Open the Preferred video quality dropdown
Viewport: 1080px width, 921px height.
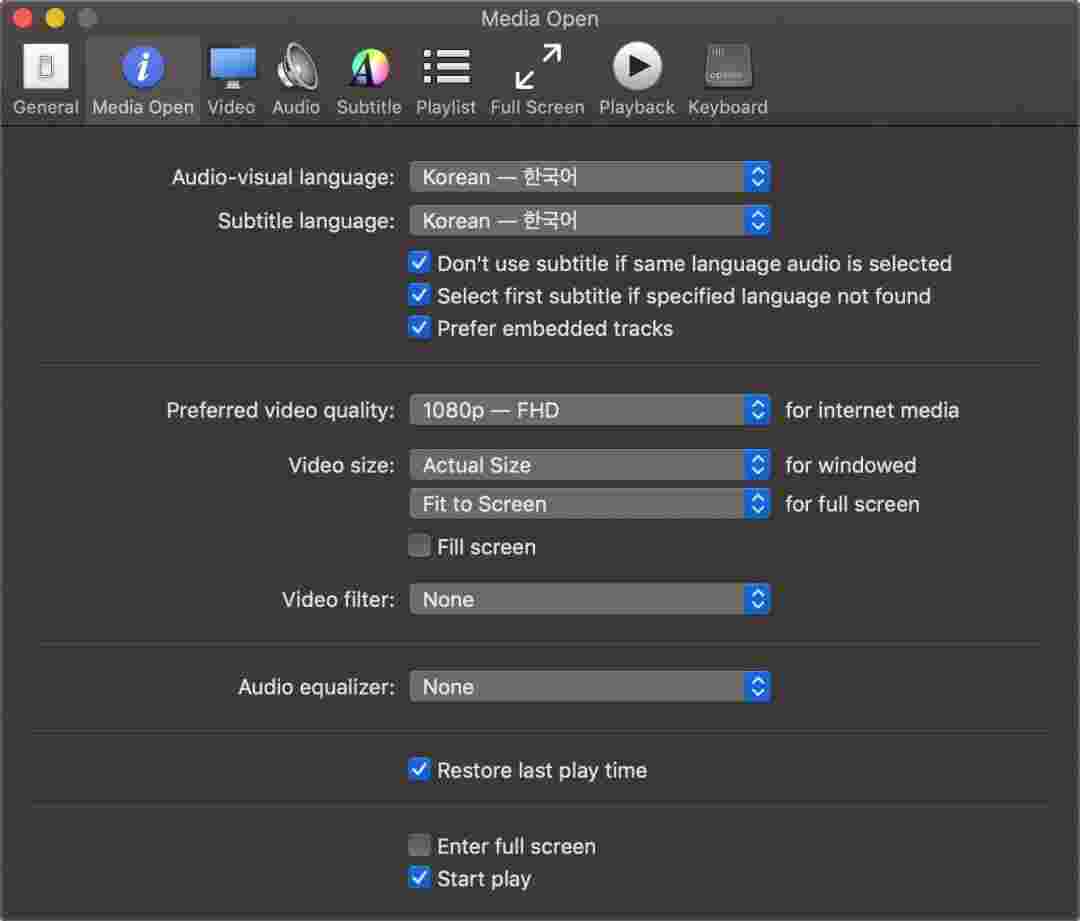590,410
